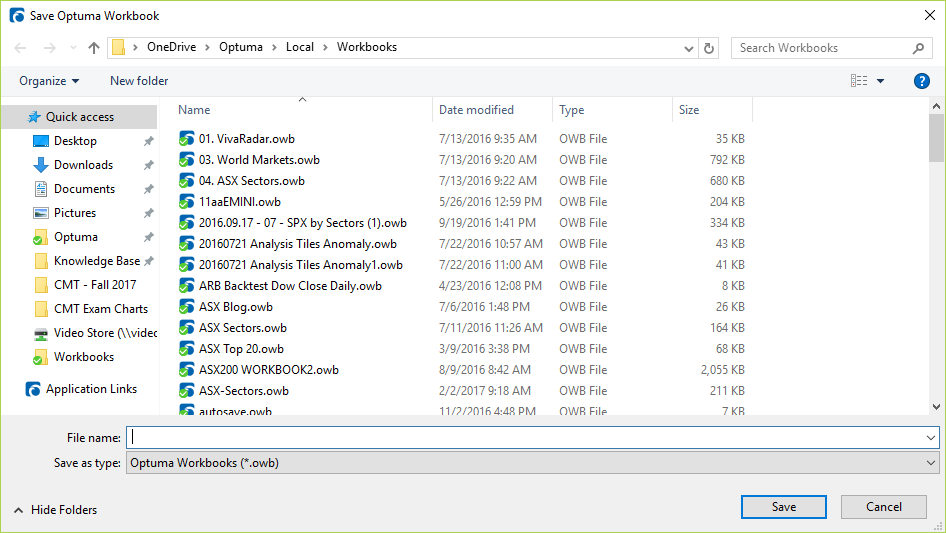Click the pin icon beside Desktop
The image size is (946, 533).
pos(148,141)
